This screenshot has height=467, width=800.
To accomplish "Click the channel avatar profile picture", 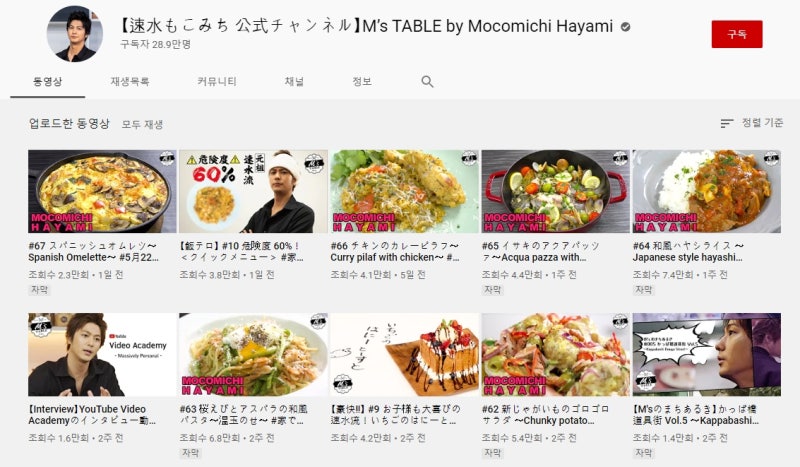I will pyautogui.click(x=75, y=34).
